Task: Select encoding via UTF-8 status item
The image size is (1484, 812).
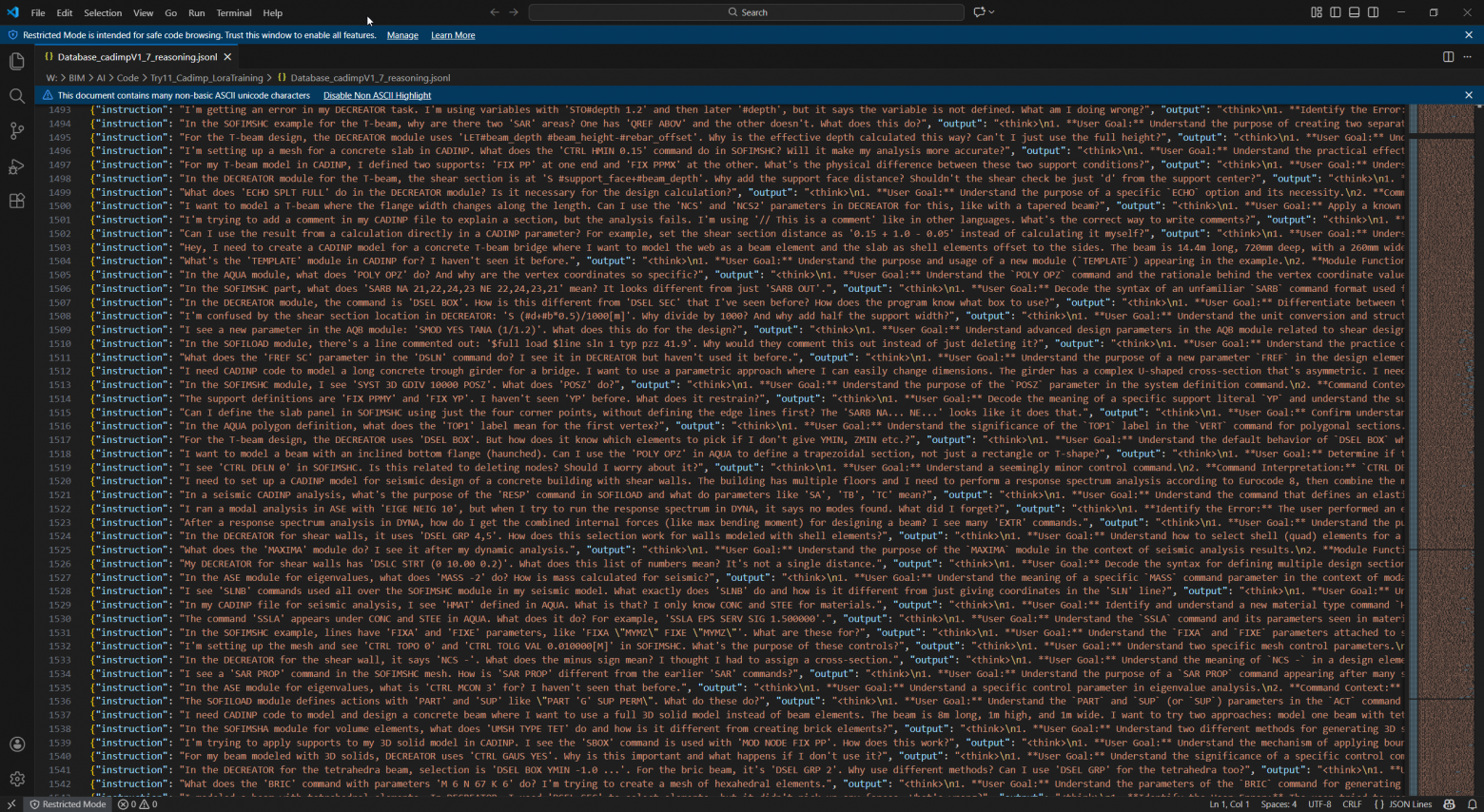Action: (1319, 804)
